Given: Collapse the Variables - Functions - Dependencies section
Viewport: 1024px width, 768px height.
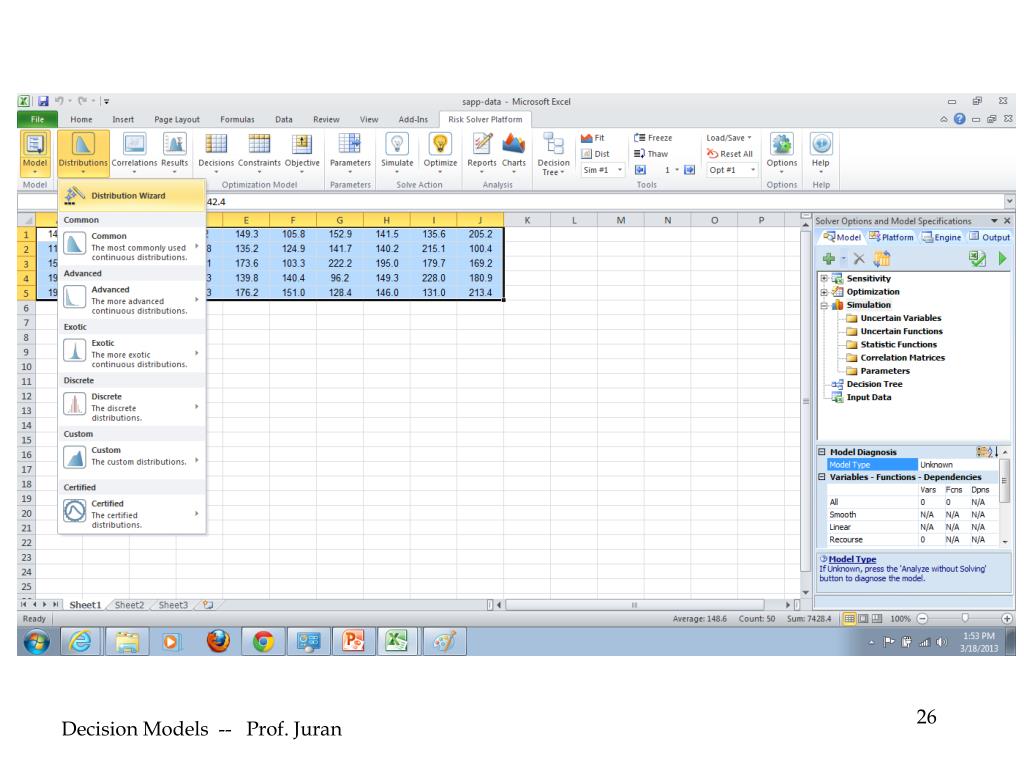Looking at the screenshot, I should click(822, 477).
